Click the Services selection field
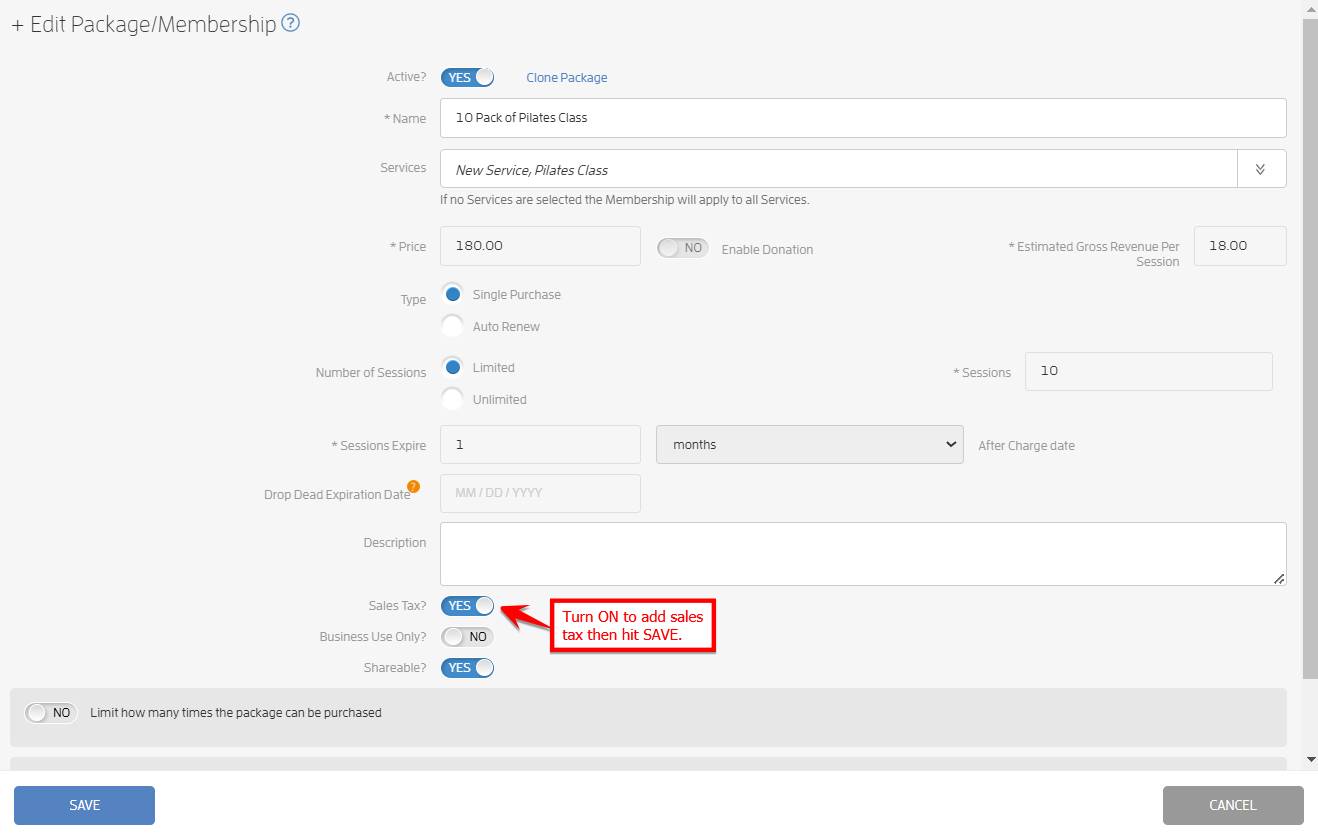The height and width of the screenshot is (836, 1318). click(839, 169)
